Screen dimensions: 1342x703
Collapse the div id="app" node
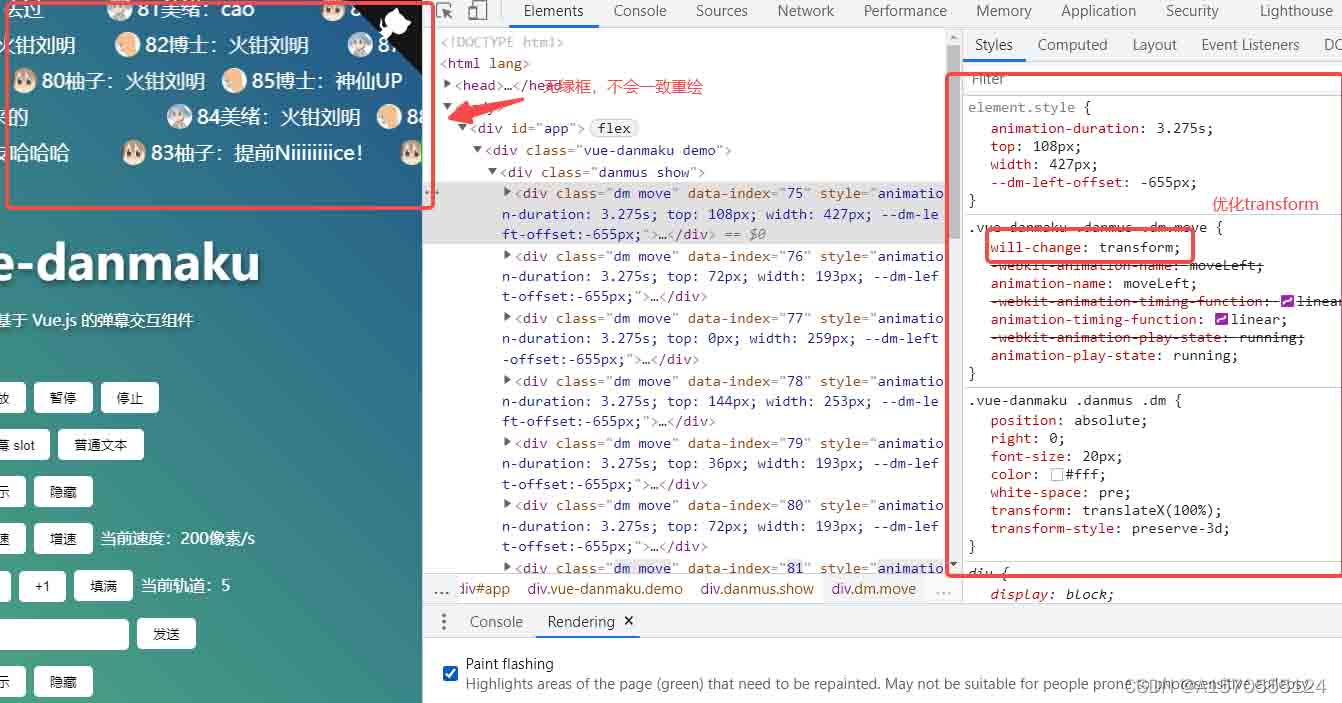463,128
